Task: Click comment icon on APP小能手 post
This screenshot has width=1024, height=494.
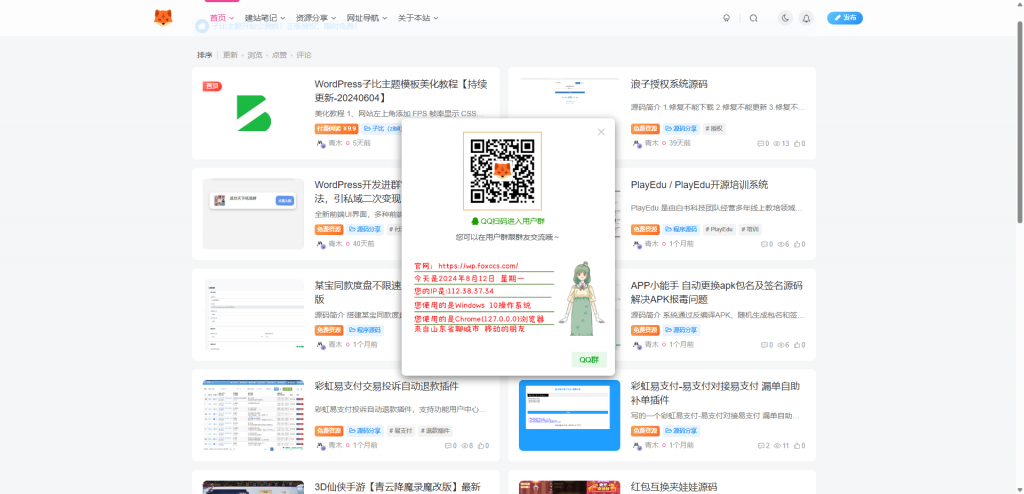Action: click(764, 344)
